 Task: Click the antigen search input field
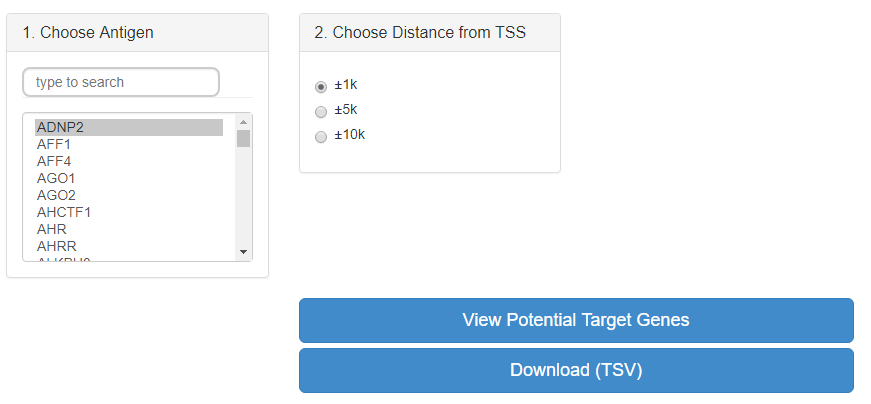coord(121,82)
